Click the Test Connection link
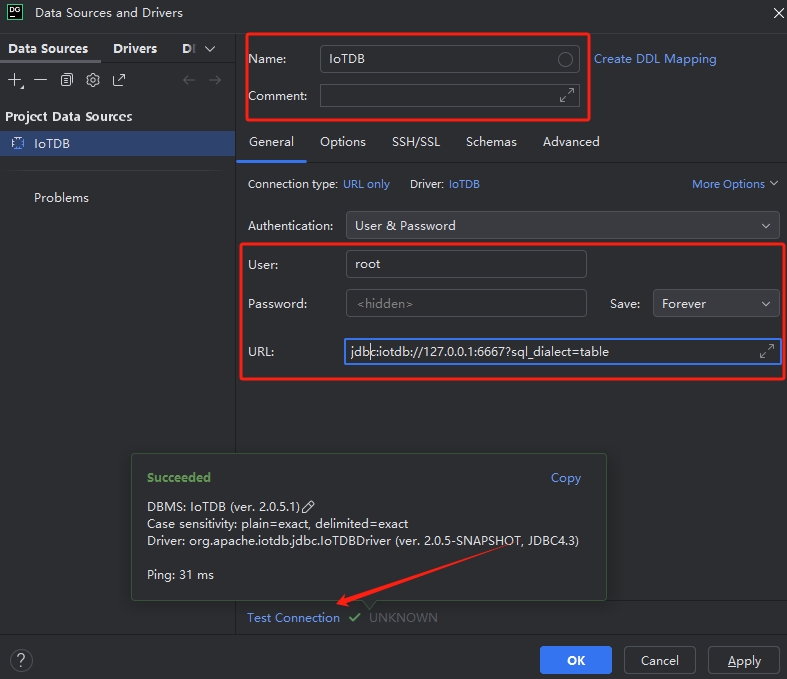 pyautogui.click(x=293, y=618)
